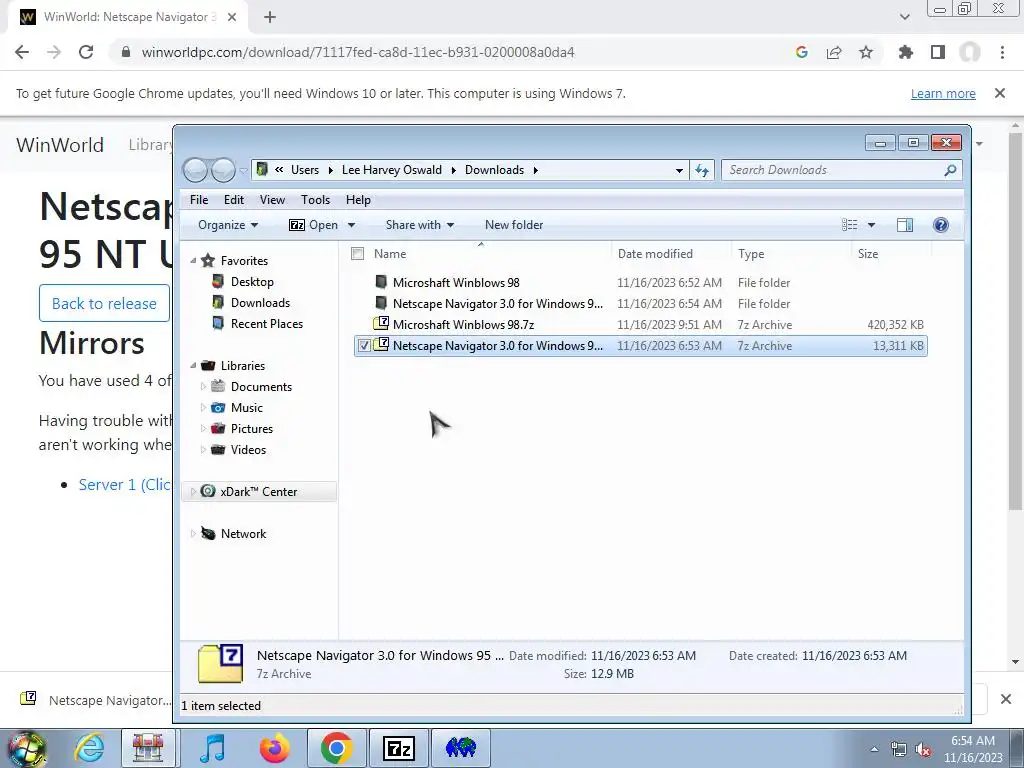Click Back to release button on WinWorld
Viewport: 1024px width, 768px height.
[x=104, y=303]
